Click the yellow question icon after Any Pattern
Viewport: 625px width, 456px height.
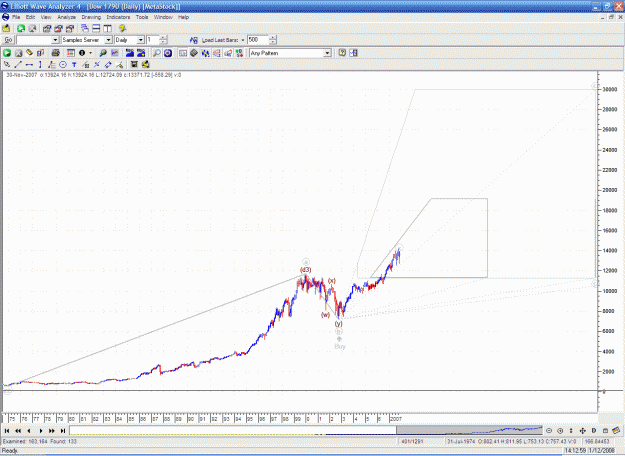pos(342,53)
